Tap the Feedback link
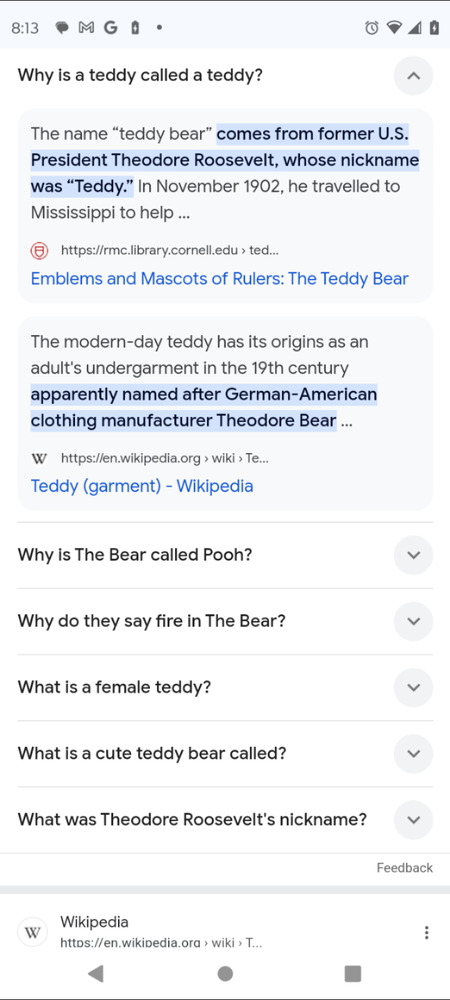Screen dimensions: 450x1000 (x=404, y=867)
